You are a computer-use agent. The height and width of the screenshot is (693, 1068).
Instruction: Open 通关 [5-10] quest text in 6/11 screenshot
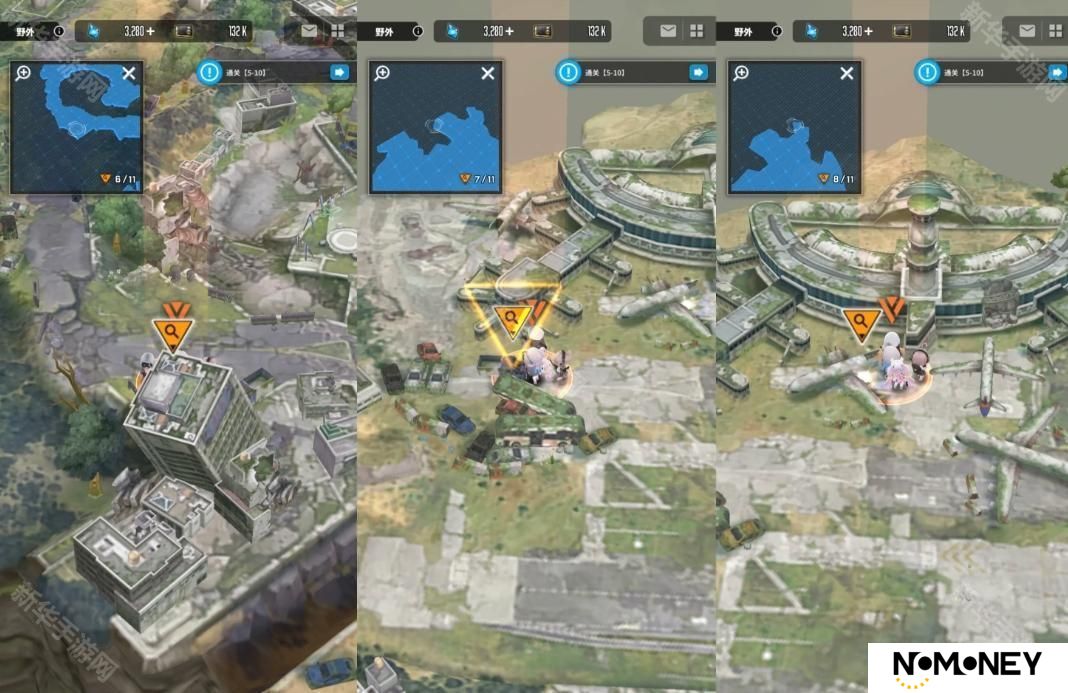[246, 73]
